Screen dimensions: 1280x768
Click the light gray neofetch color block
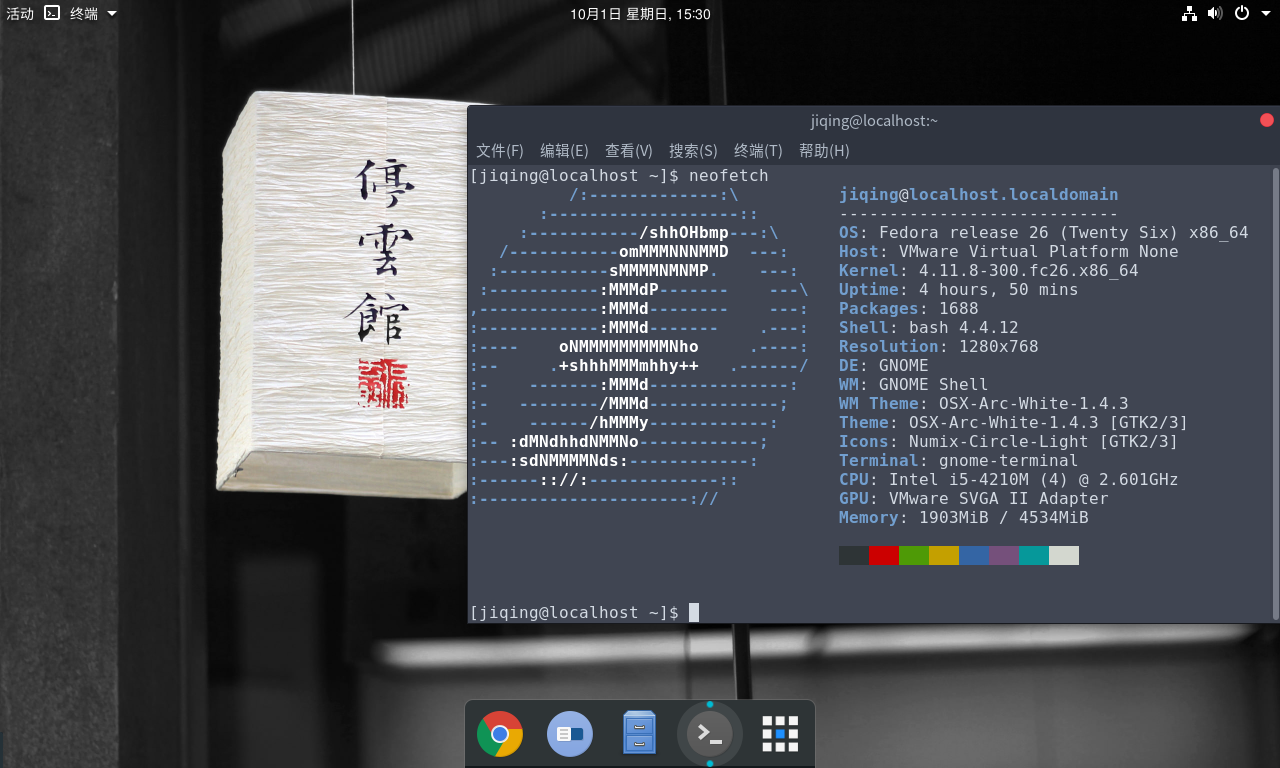pos(1064,555)
